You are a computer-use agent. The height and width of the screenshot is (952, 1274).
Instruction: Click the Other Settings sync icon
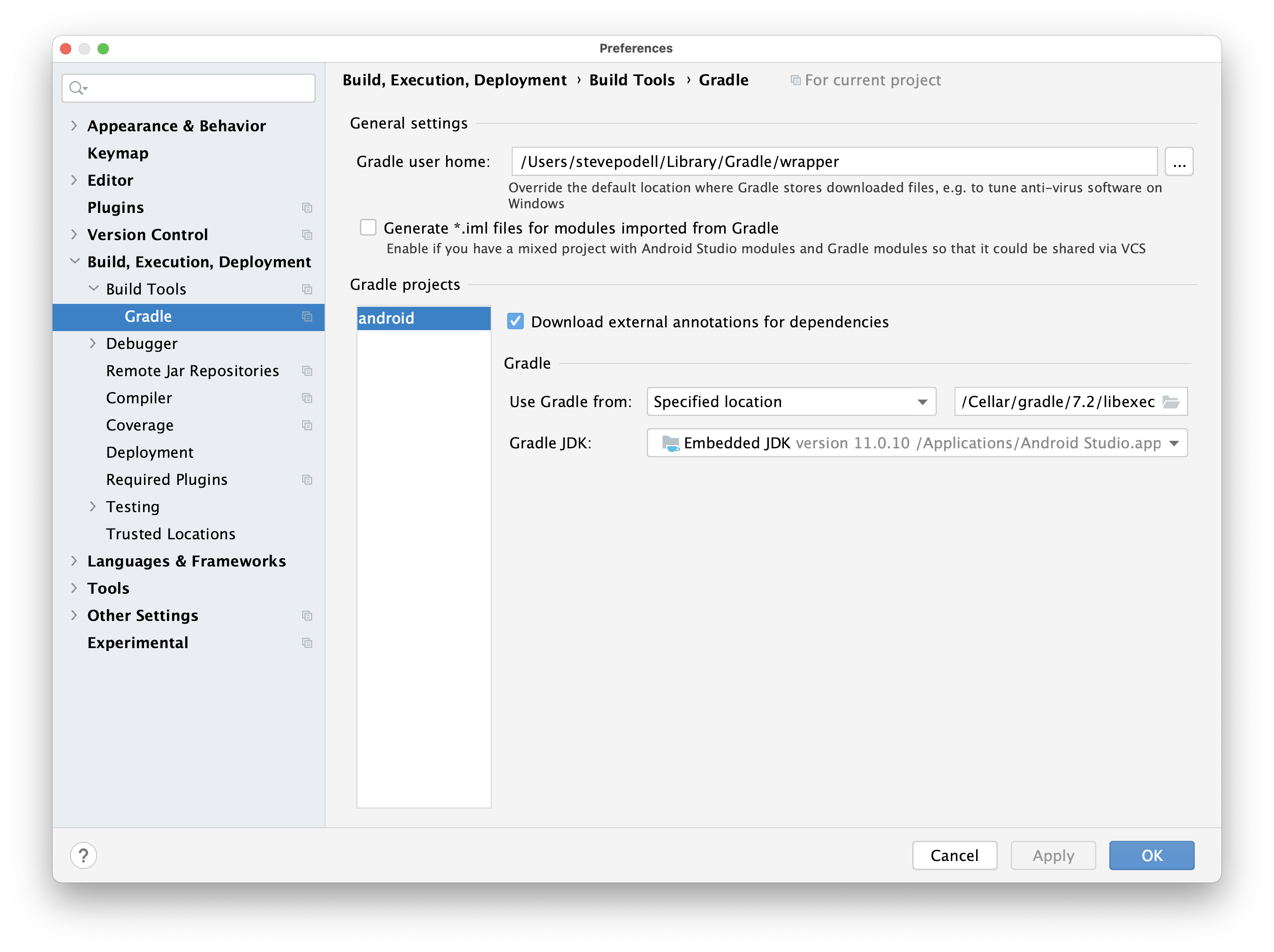306,615
